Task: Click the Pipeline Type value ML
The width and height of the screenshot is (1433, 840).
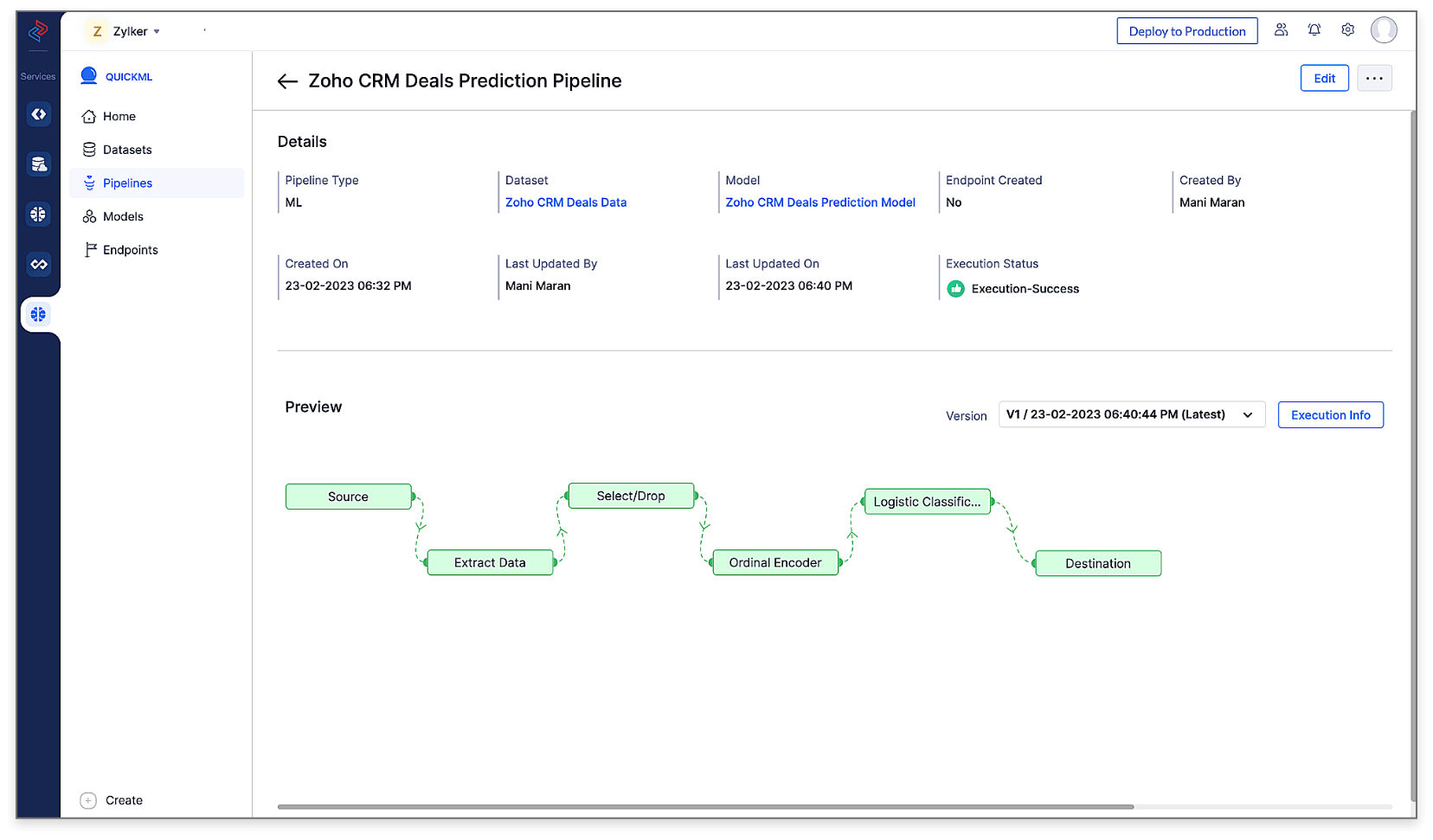Action: click(293, 202)
